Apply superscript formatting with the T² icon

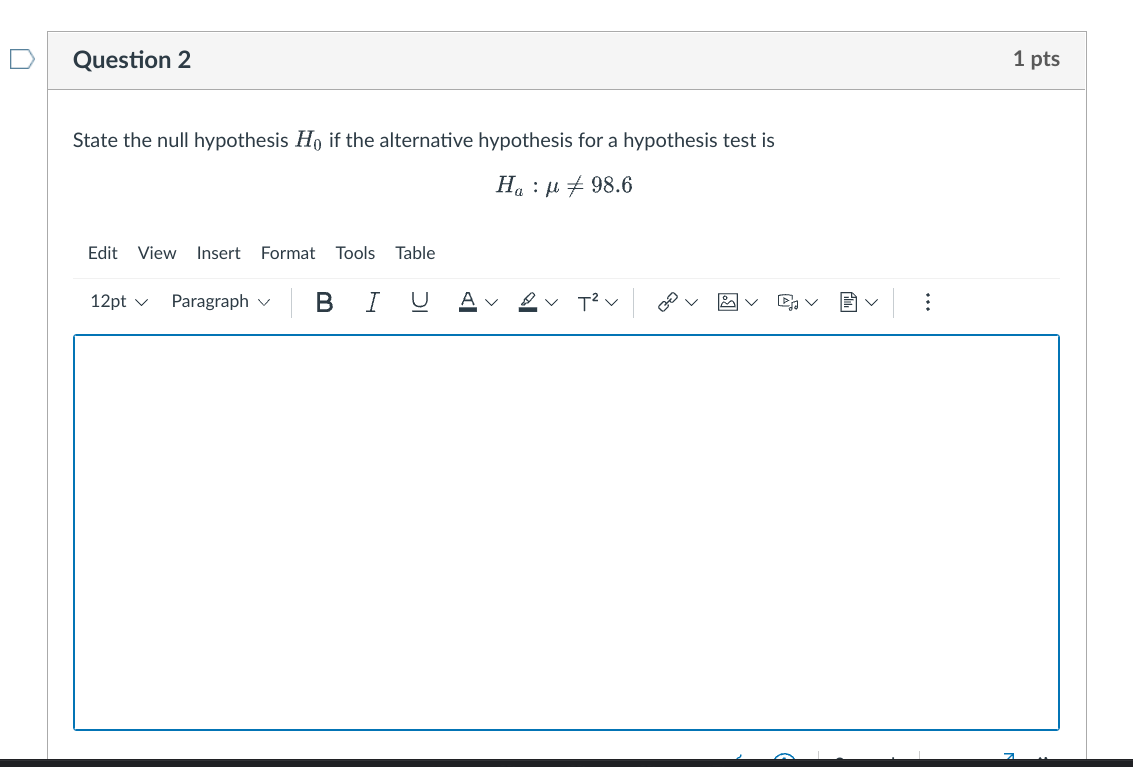(x=589, y=302)
